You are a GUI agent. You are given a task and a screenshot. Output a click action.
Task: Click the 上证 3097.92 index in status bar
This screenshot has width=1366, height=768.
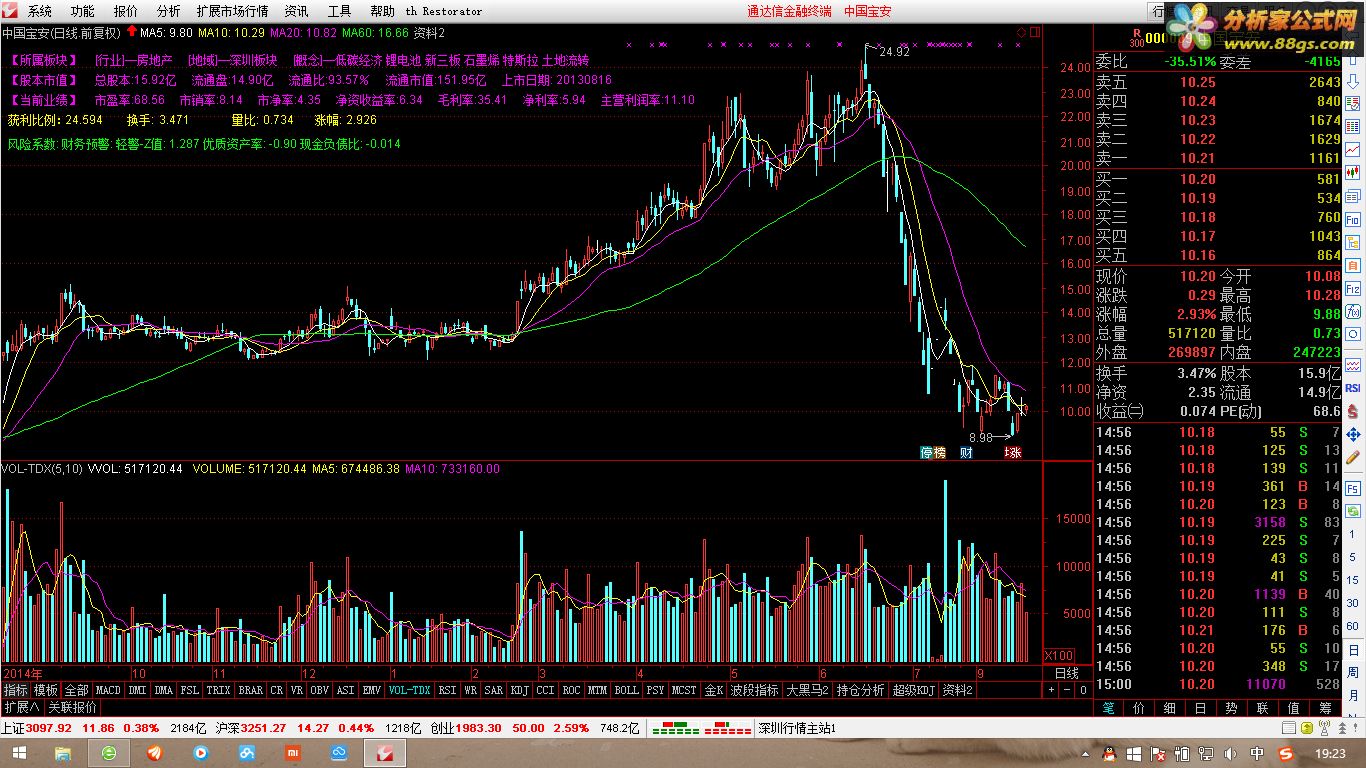coord(36,728)
